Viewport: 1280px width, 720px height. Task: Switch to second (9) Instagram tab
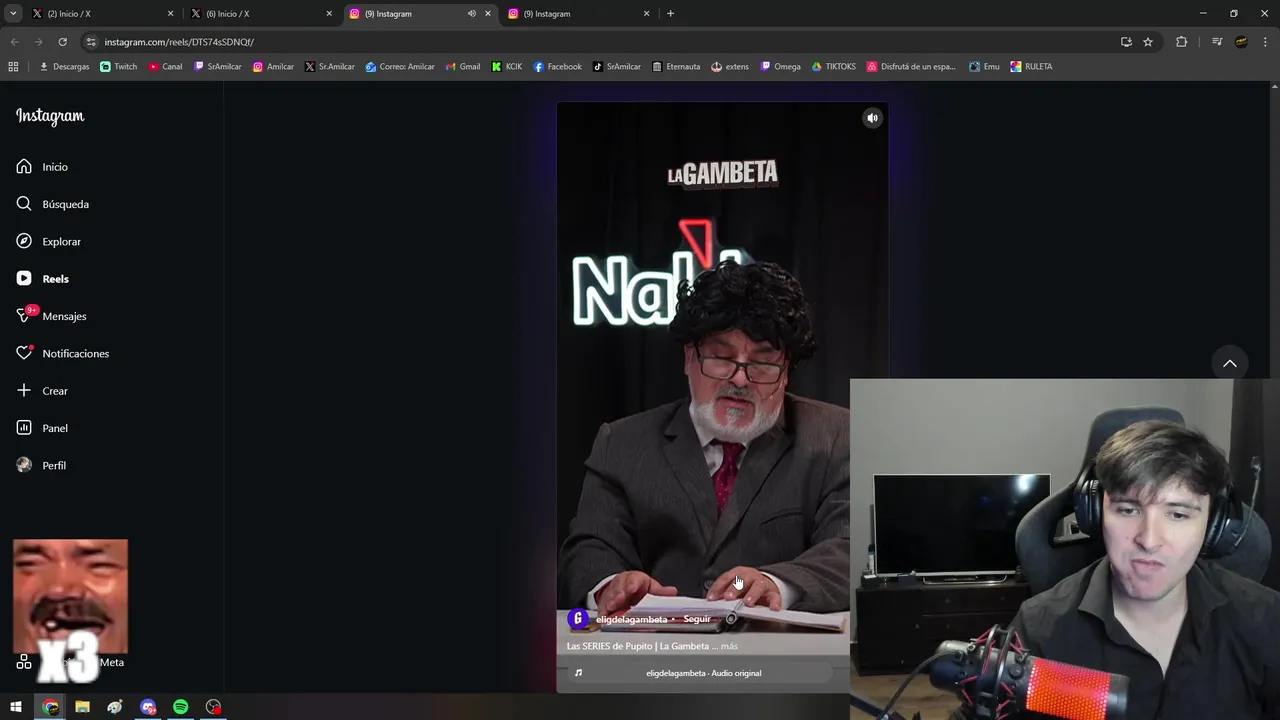(578, 14)
